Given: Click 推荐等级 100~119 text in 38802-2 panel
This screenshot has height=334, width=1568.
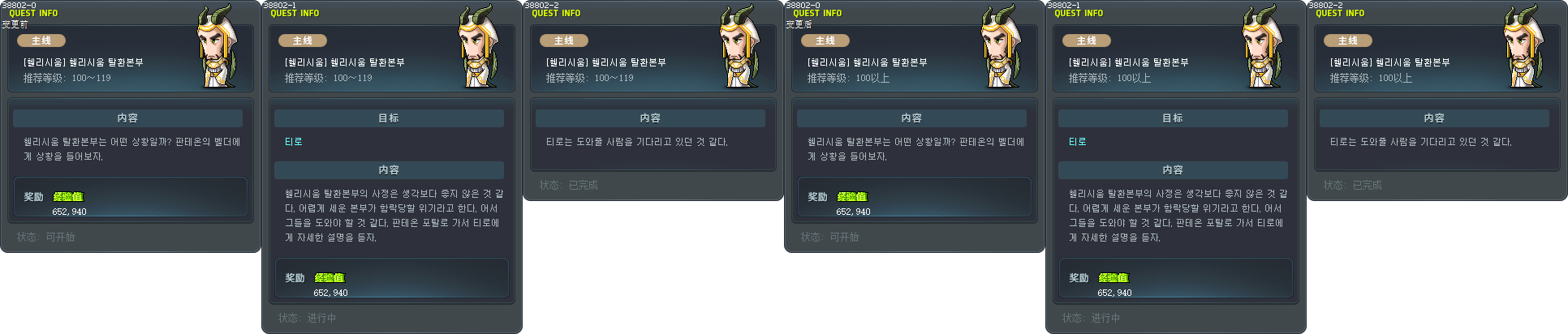Looking at the screenshot, I should [589, 79].
